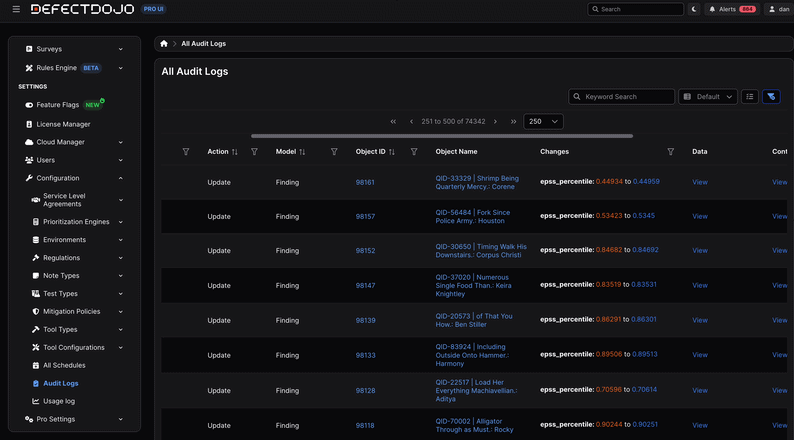794x440 pixels.
Task: Open the Alerts bell notifications
Action: point(732,9)
